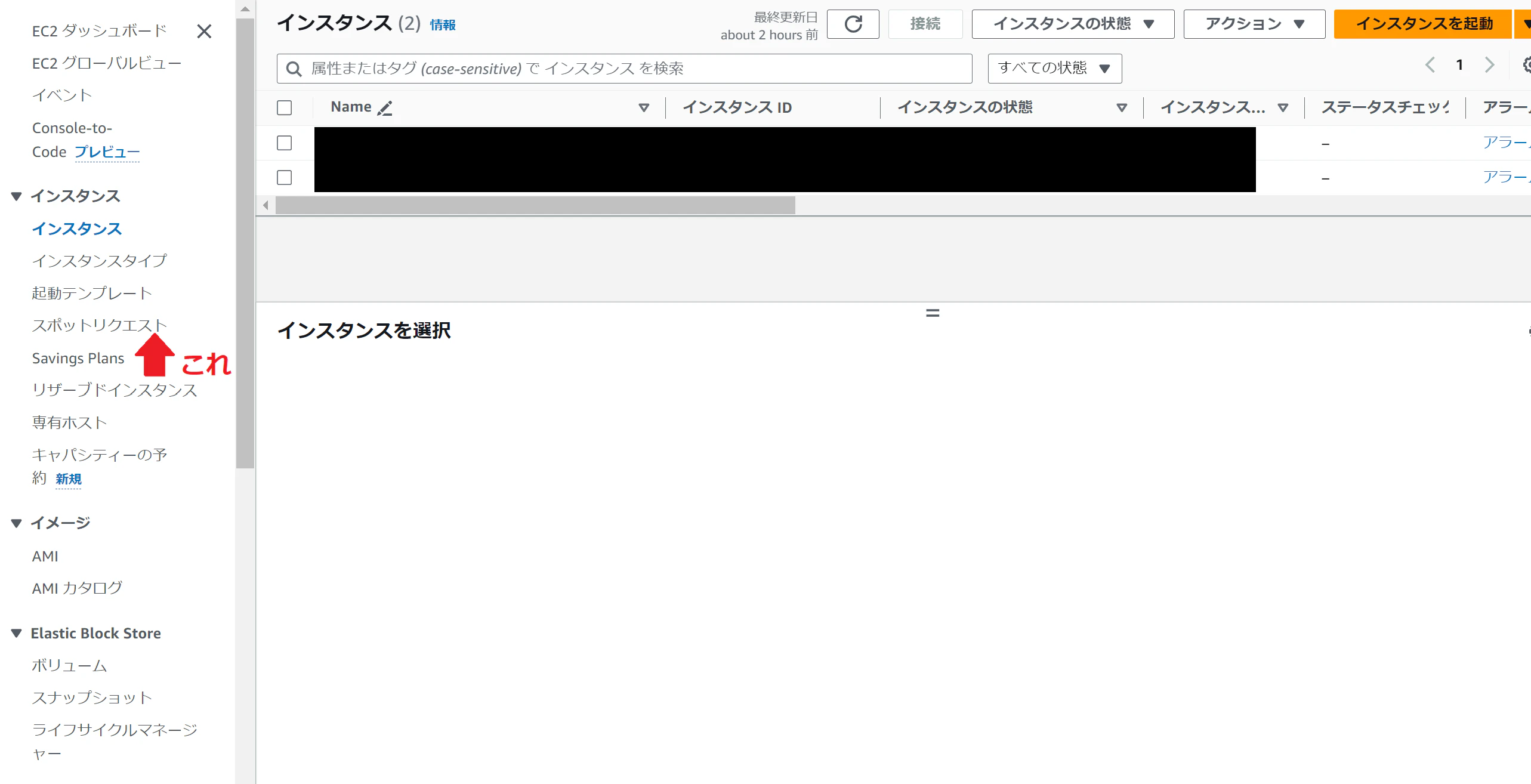Toggle the select-all instances checkbox

click(284, 107)
